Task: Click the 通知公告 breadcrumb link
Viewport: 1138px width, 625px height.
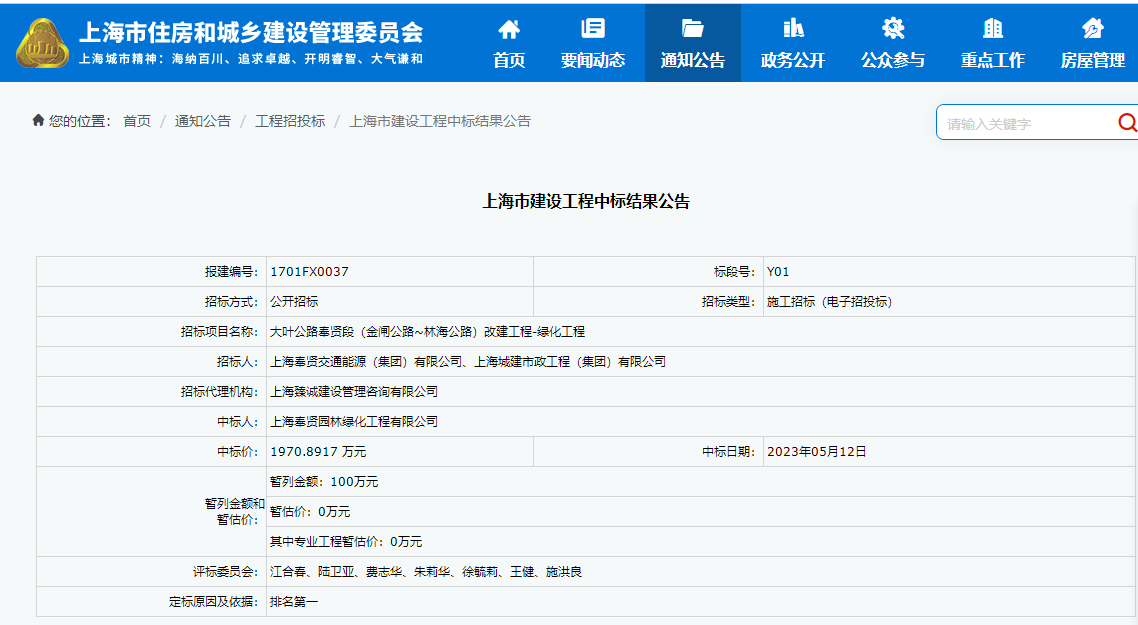Action: pos(203,121)
